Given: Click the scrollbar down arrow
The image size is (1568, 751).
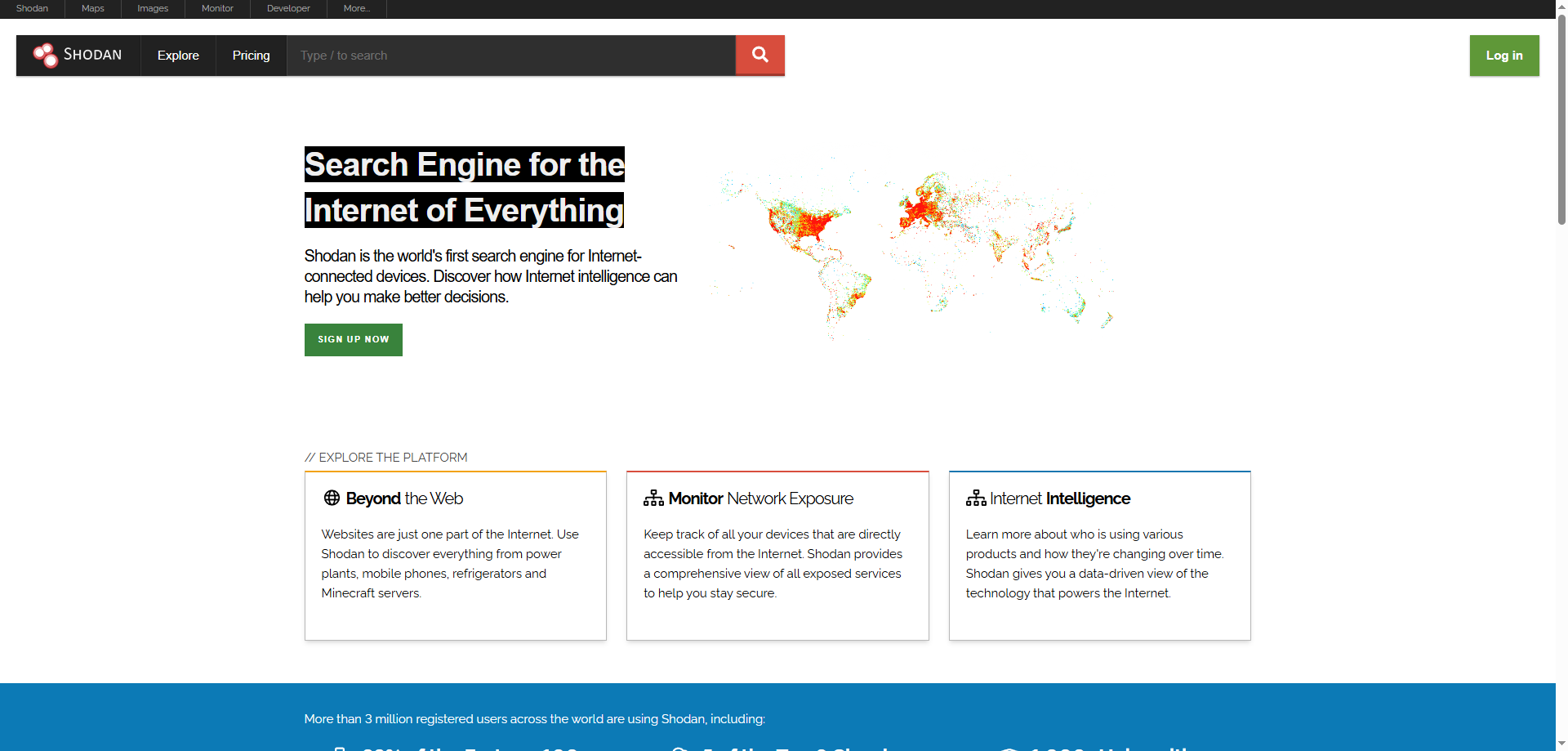Looking at the screenshot, I should [x=1561, y=744].
